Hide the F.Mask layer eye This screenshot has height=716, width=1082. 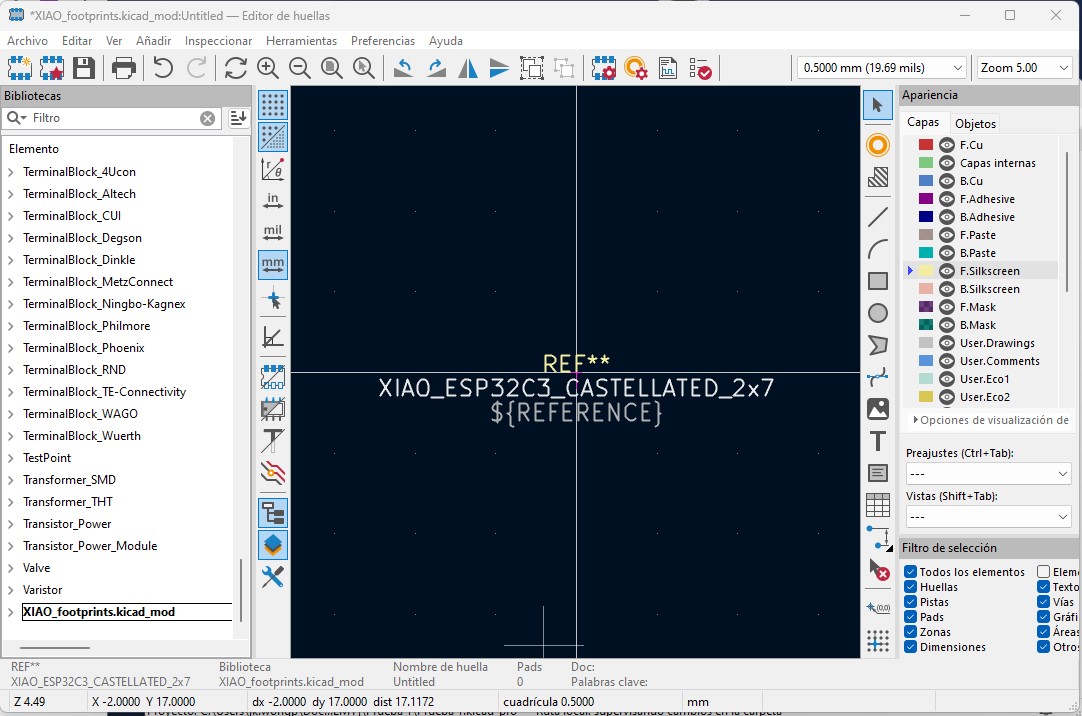click(947, 307)
